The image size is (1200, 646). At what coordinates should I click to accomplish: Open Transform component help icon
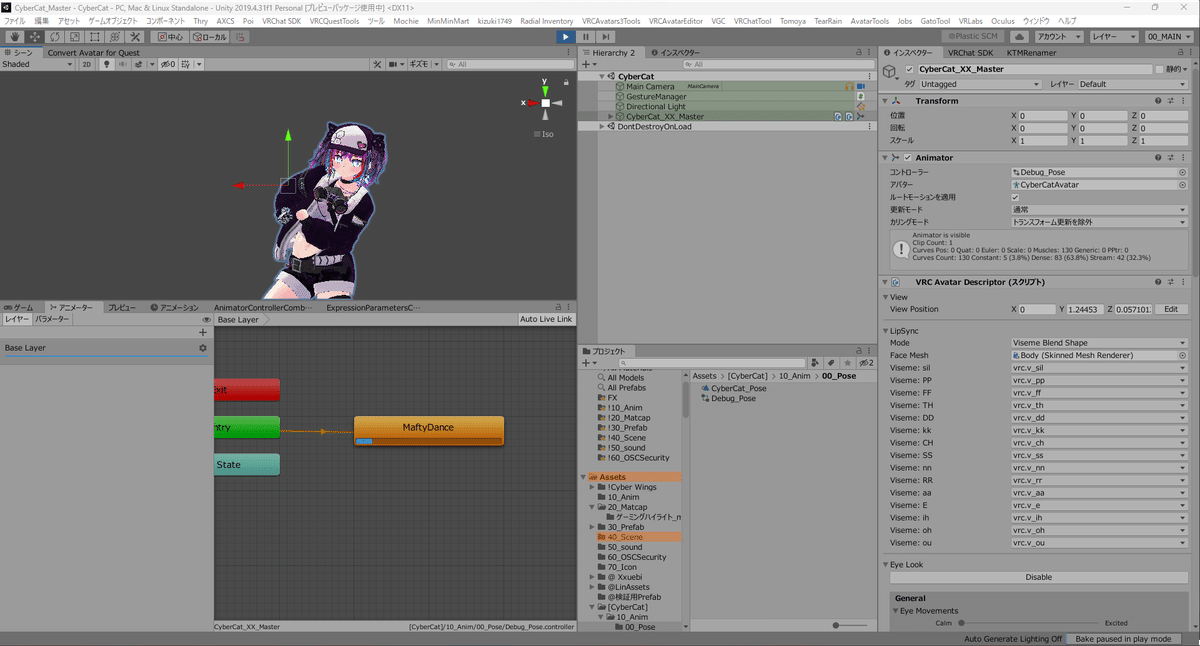[1158, 101]
